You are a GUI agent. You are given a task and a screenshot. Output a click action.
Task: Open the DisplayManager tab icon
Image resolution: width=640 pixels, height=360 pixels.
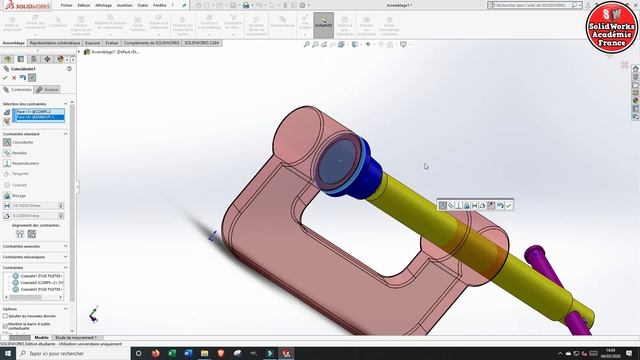coord(60,59)
